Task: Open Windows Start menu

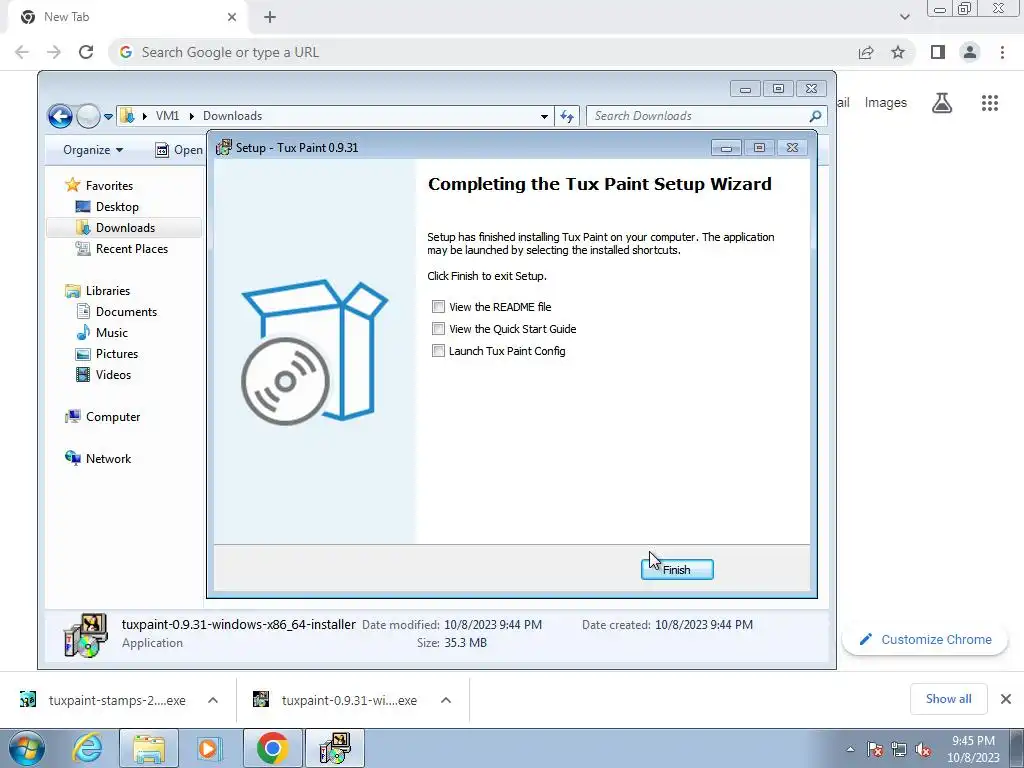Action: click(26, 748)
